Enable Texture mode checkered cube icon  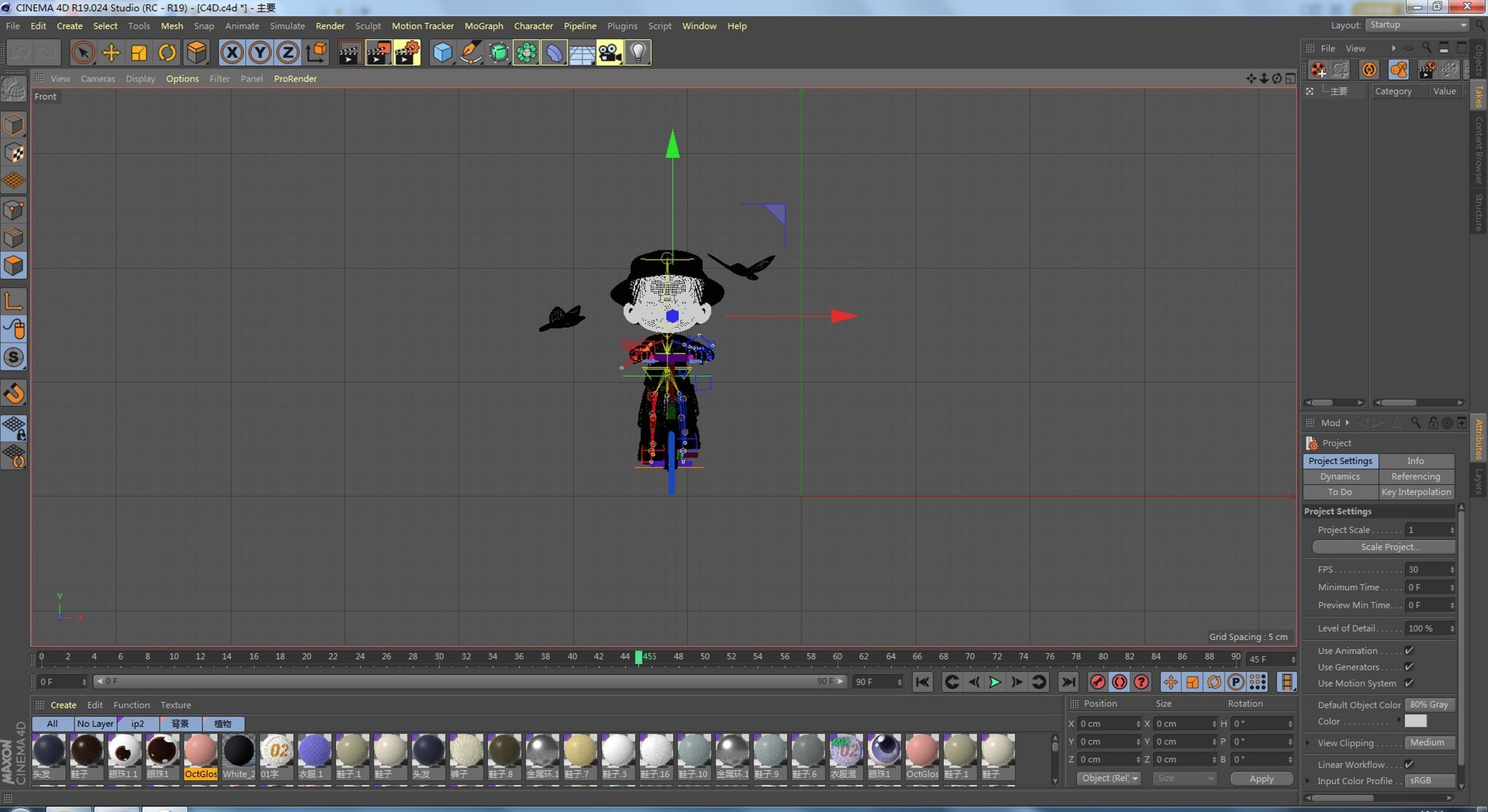pos(14,153)
